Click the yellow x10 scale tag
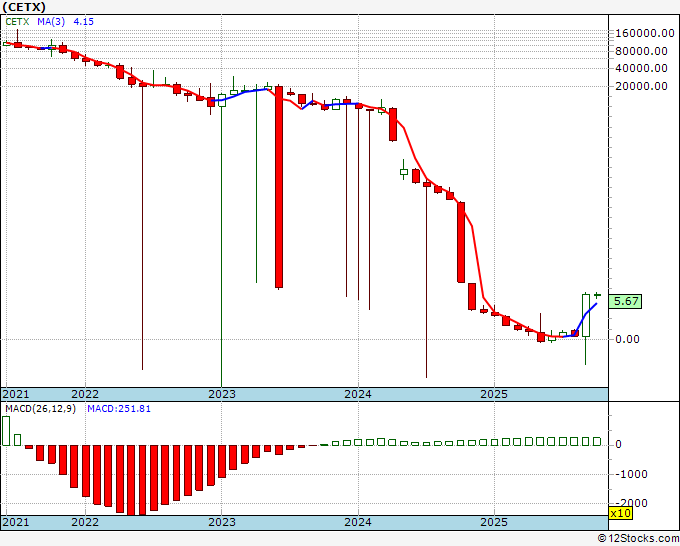Viewport: 680px width, 546px height. tap(620, 513)
